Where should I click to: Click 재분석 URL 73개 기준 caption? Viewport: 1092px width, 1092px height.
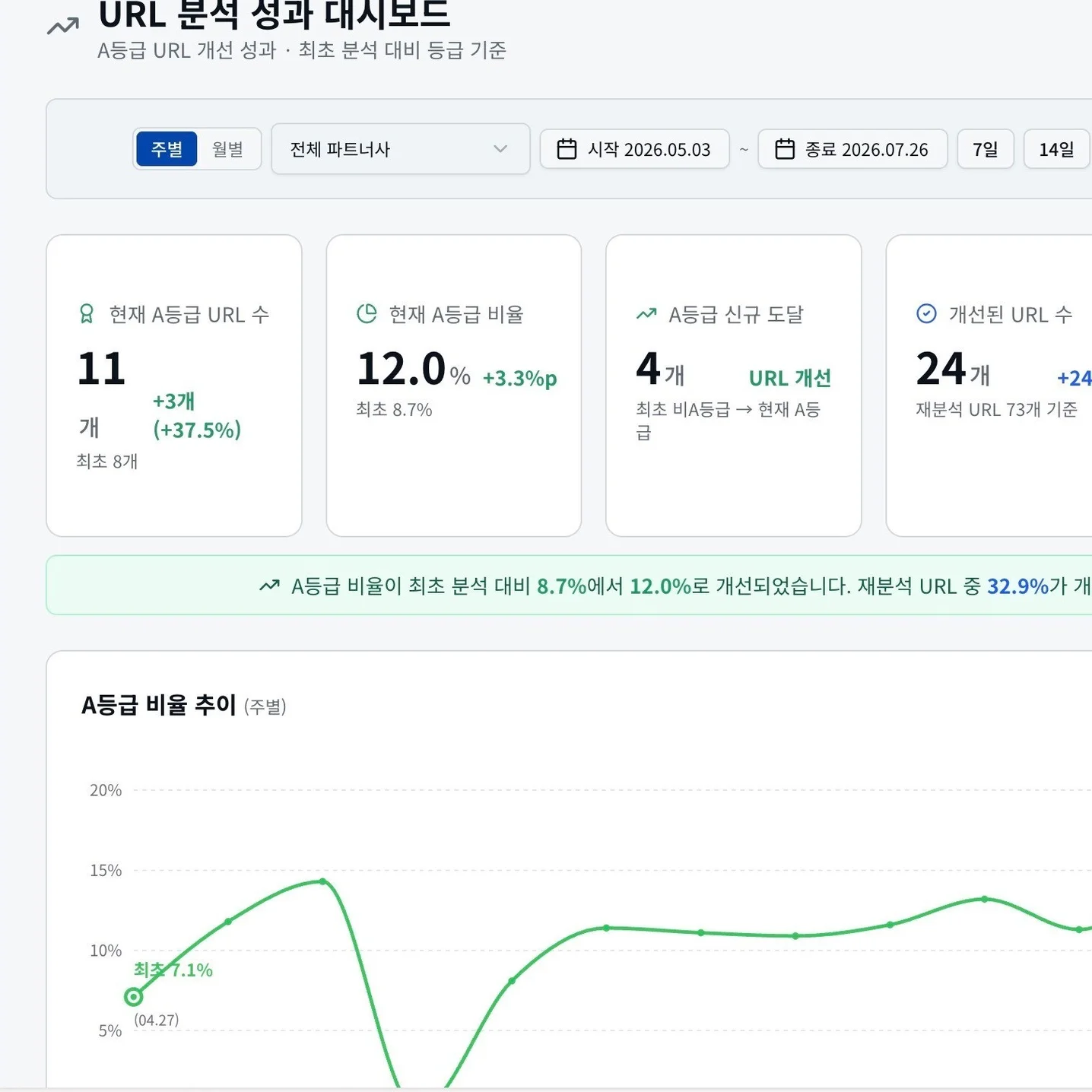(996, 410)
